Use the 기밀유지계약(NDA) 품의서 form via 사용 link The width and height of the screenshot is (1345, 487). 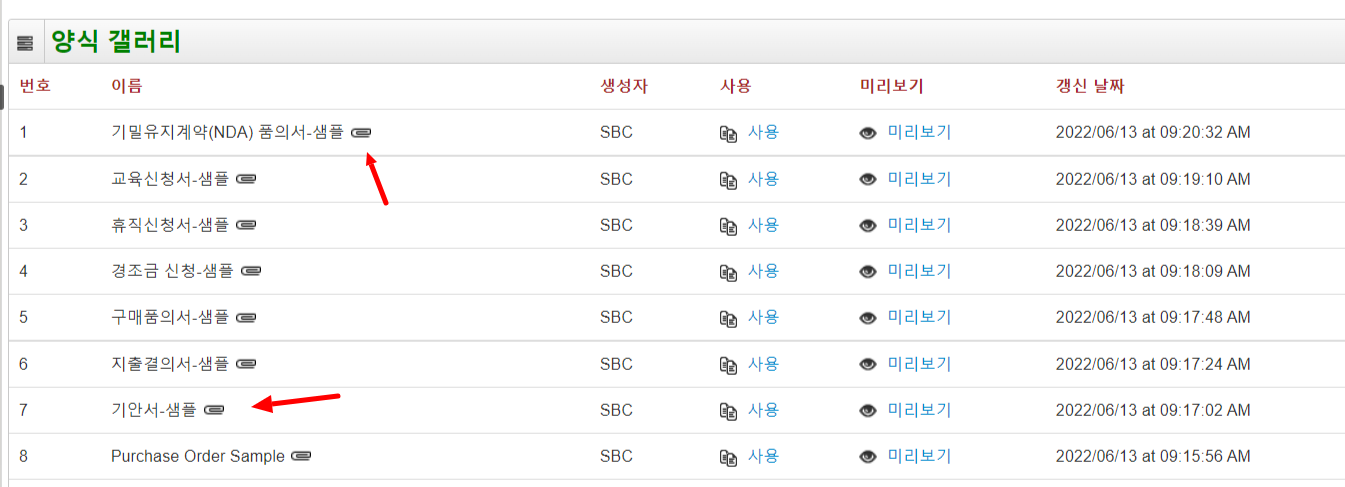pos(763,132)
